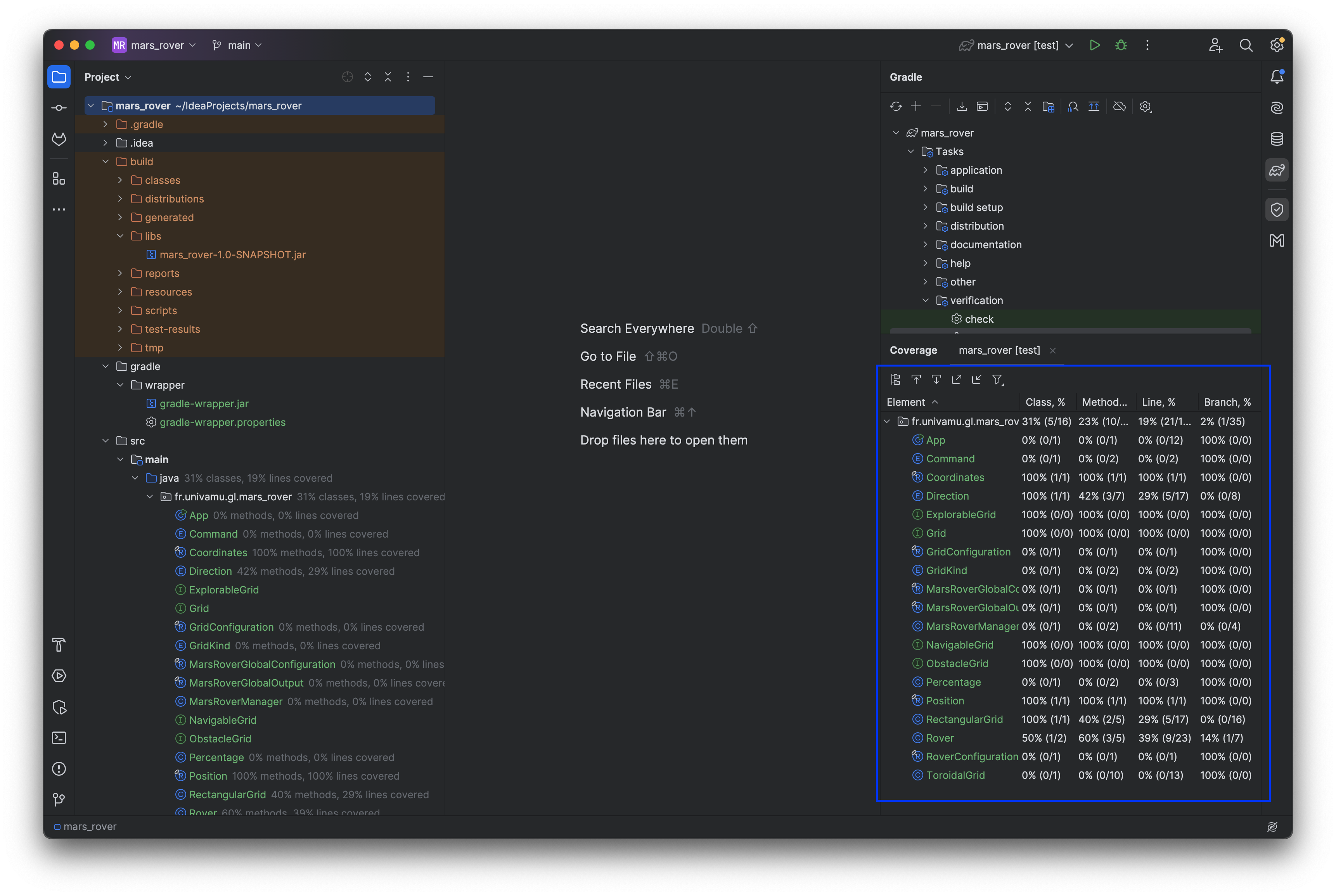
Task: Open the Problems tool window
Action: click(59, 768)
